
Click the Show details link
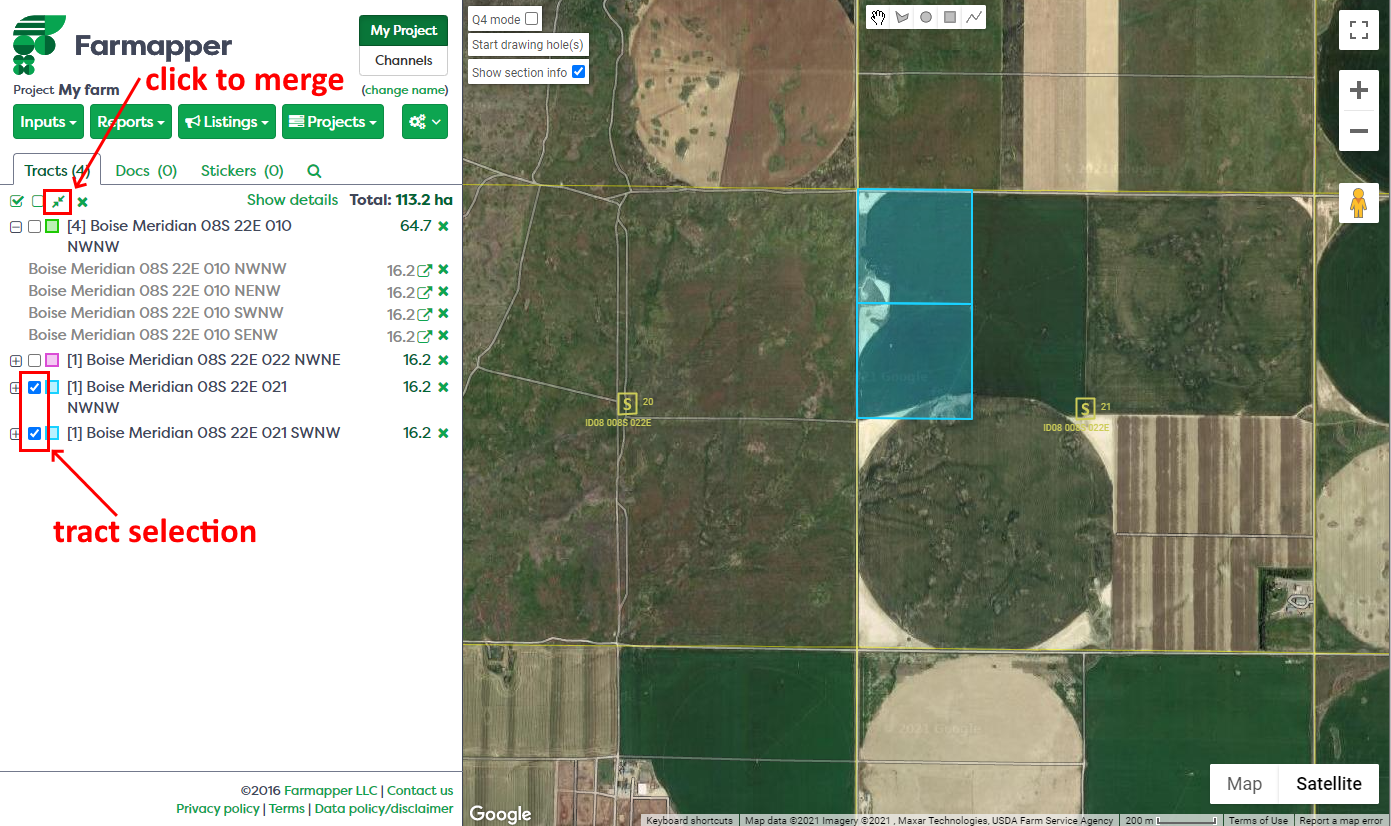pos(292,200)
